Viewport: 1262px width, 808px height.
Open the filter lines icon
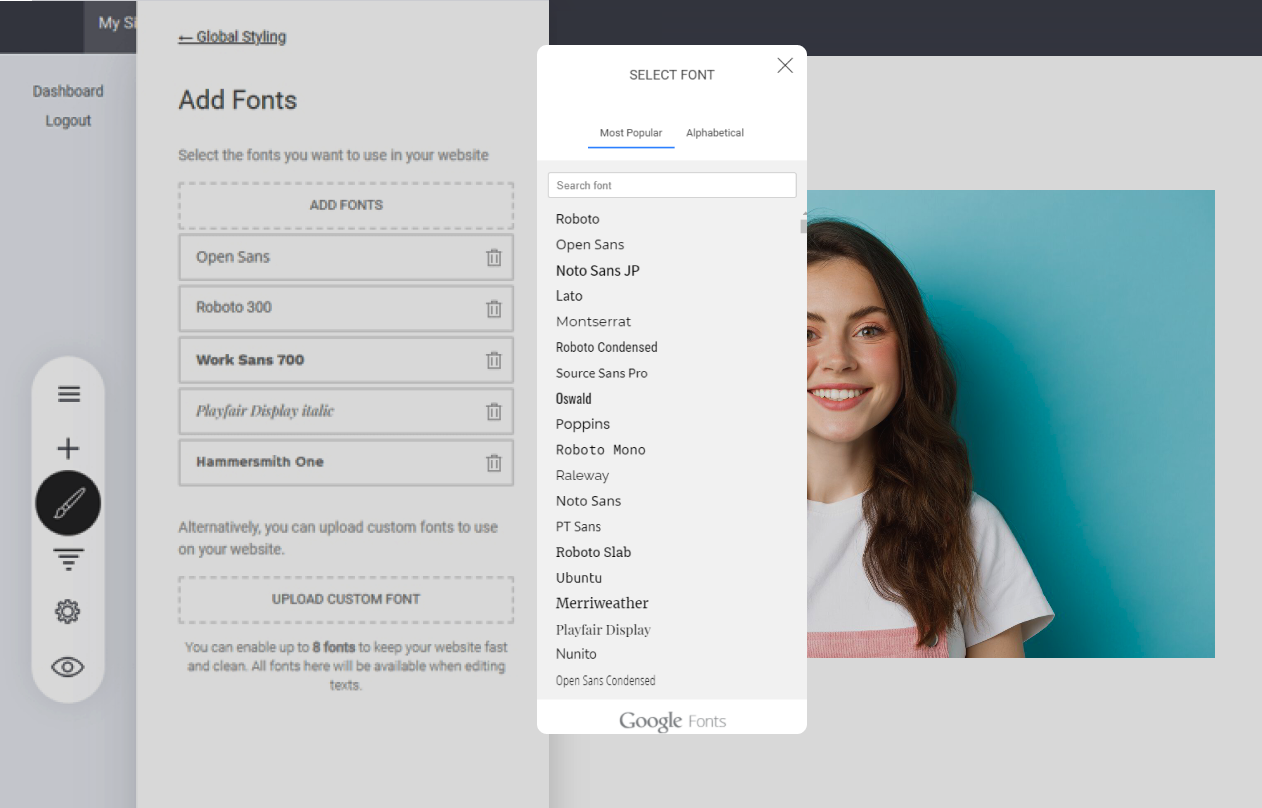(68, 558)
